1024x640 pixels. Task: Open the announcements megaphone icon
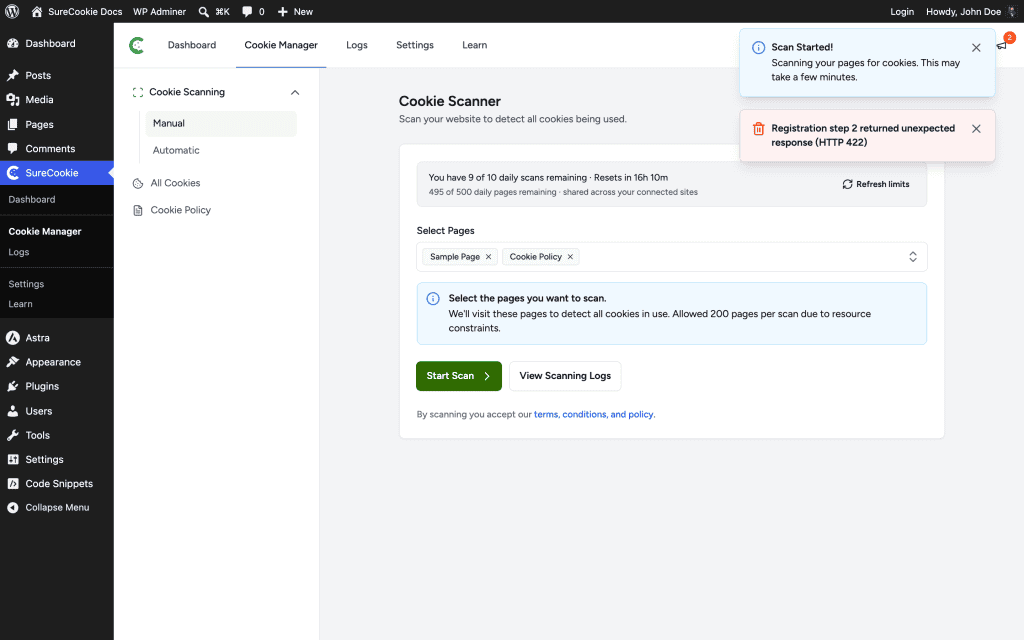point(1002,45)
